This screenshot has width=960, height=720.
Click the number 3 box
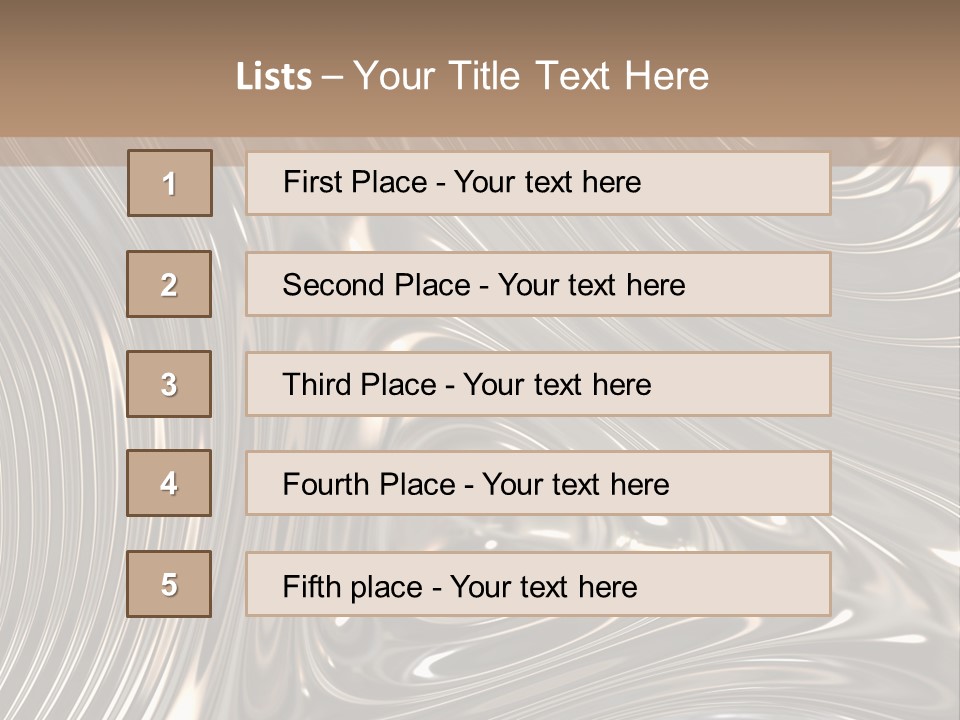point(169,384)
